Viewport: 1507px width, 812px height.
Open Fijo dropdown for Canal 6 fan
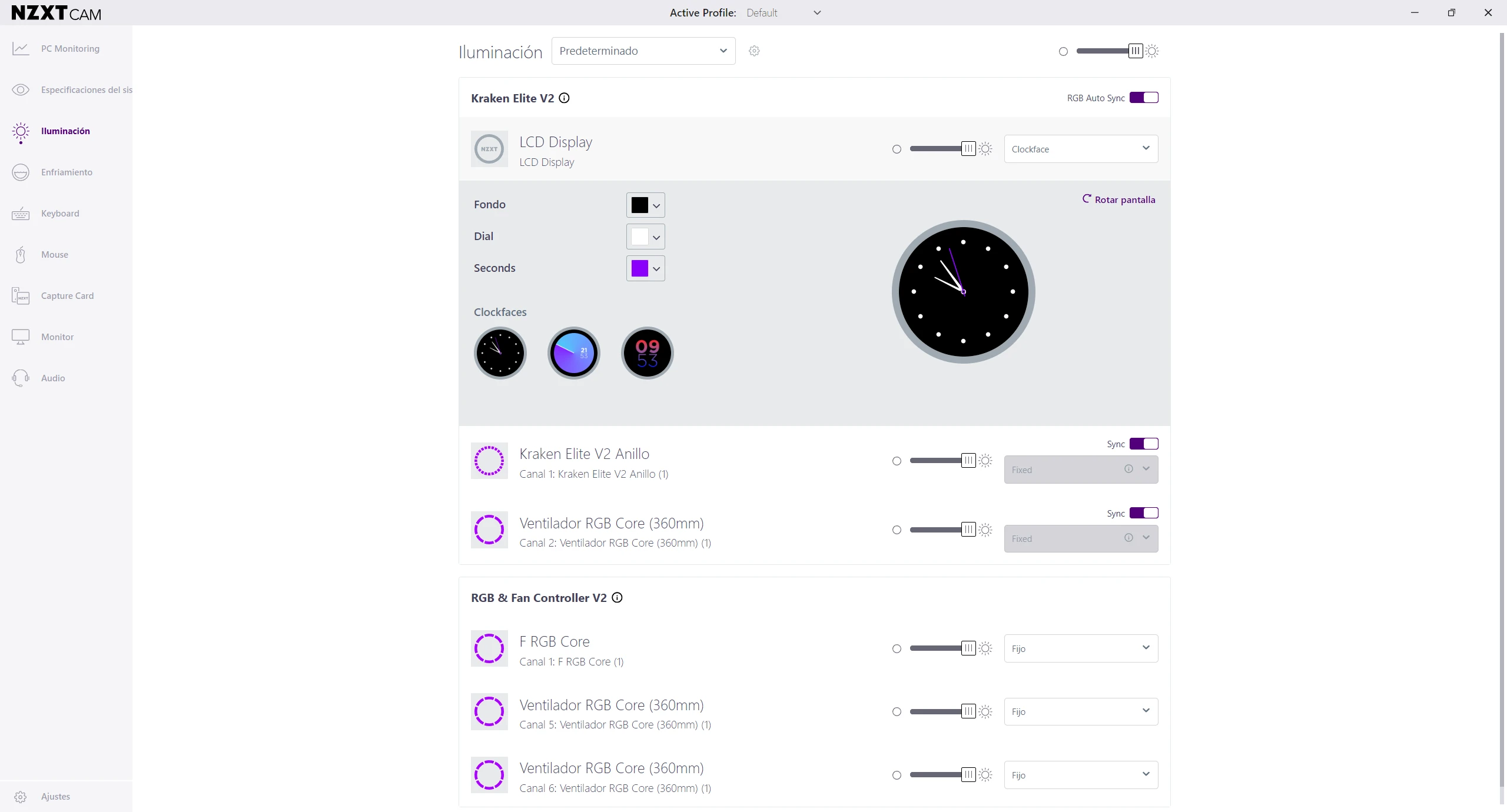click(1081, 775)
